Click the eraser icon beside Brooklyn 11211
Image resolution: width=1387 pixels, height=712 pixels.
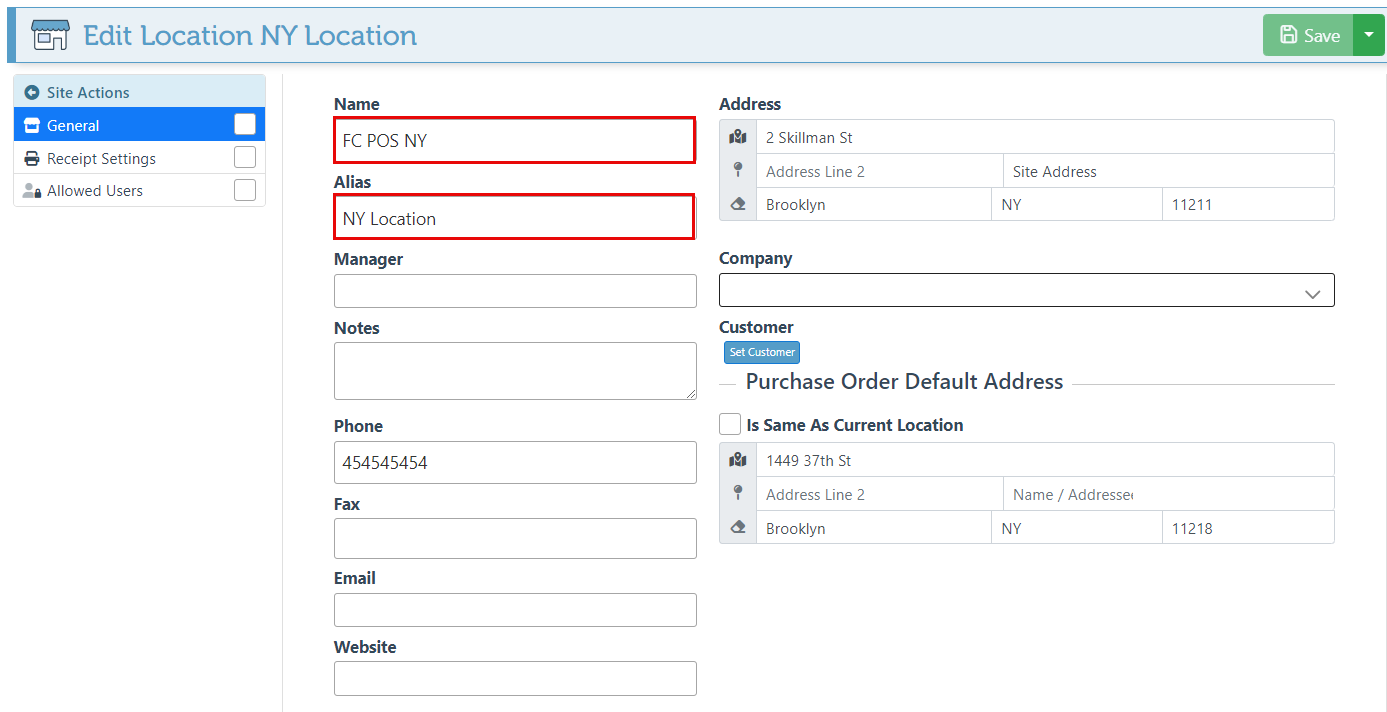(x=738, y=204)
